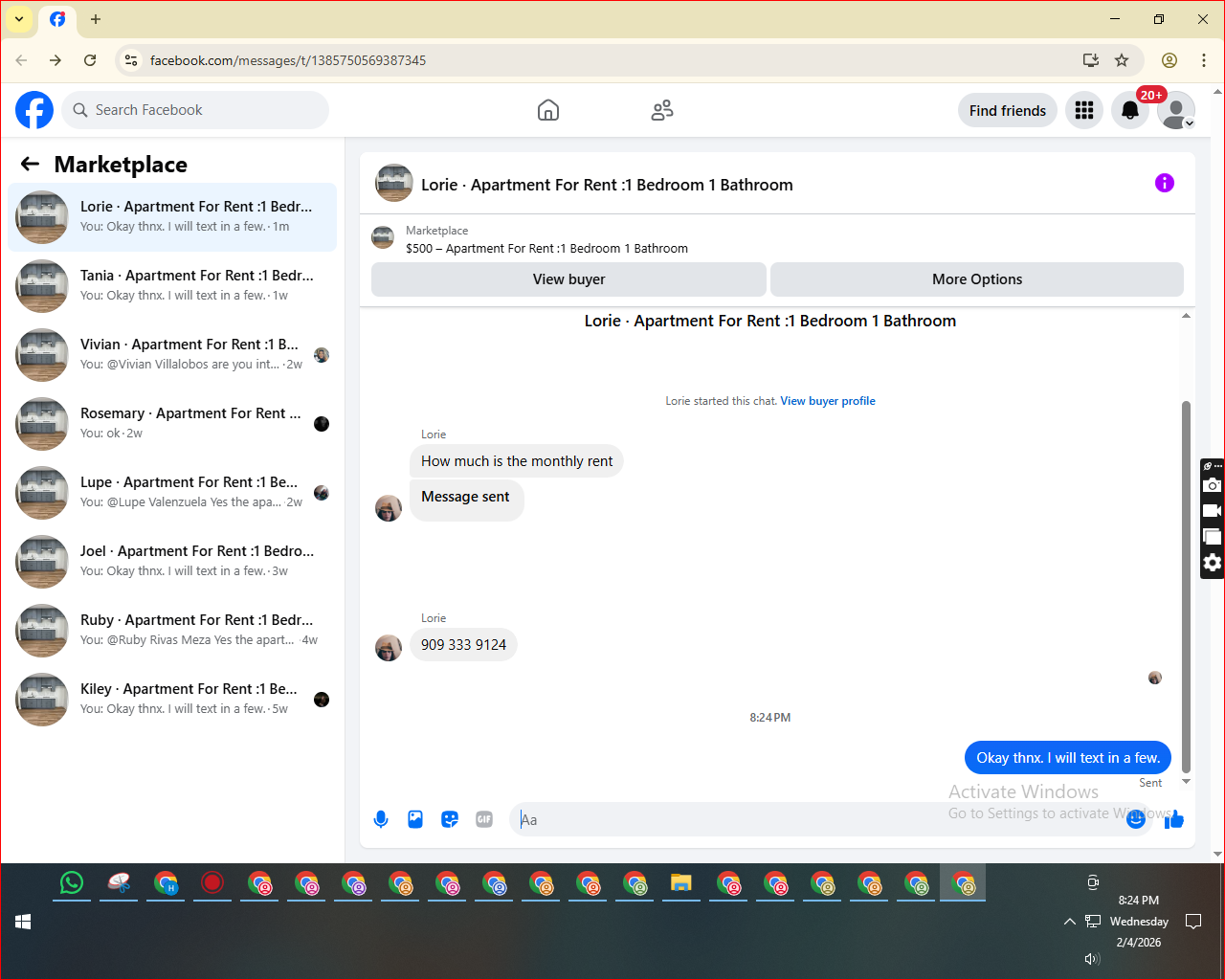
Task: Open Kiley conversation in the list
Action: (172, 700)
